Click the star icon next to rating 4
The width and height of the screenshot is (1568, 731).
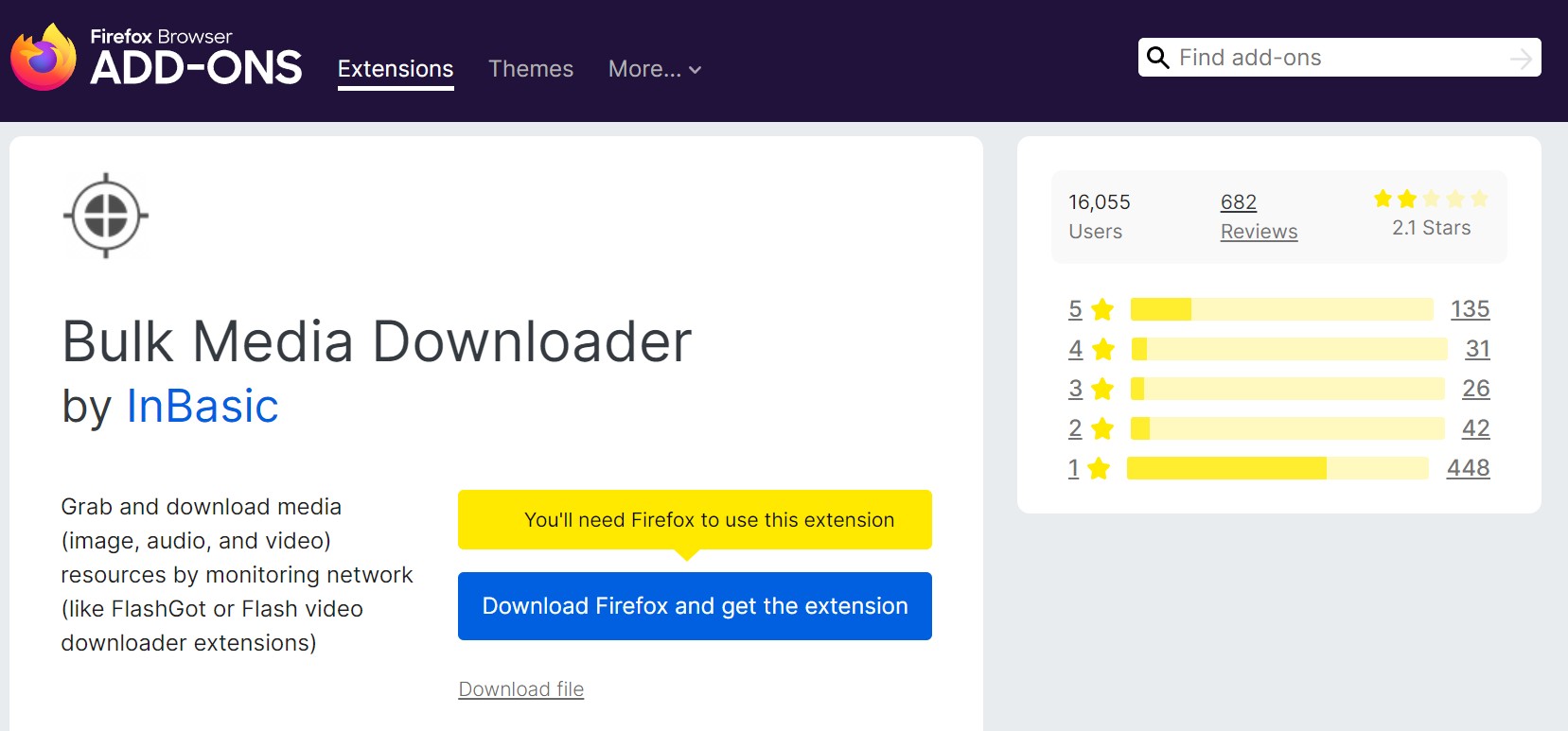tap(1102, 349)
